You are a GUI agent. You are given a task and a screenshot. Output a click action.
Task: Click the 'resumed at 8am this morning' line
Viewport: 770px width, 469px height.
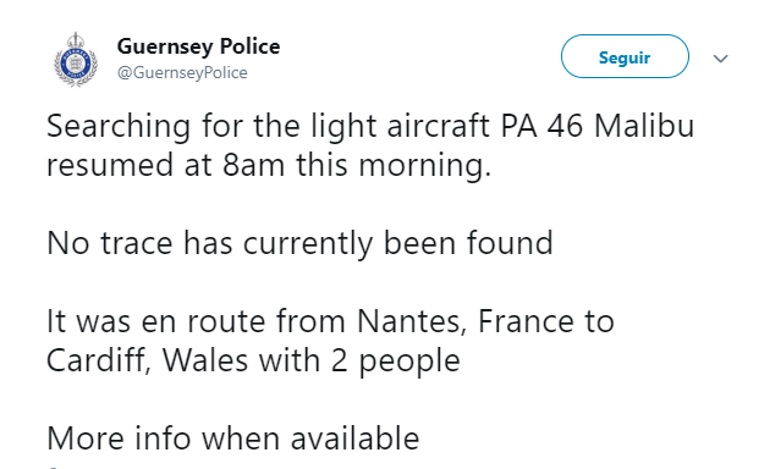269,165
